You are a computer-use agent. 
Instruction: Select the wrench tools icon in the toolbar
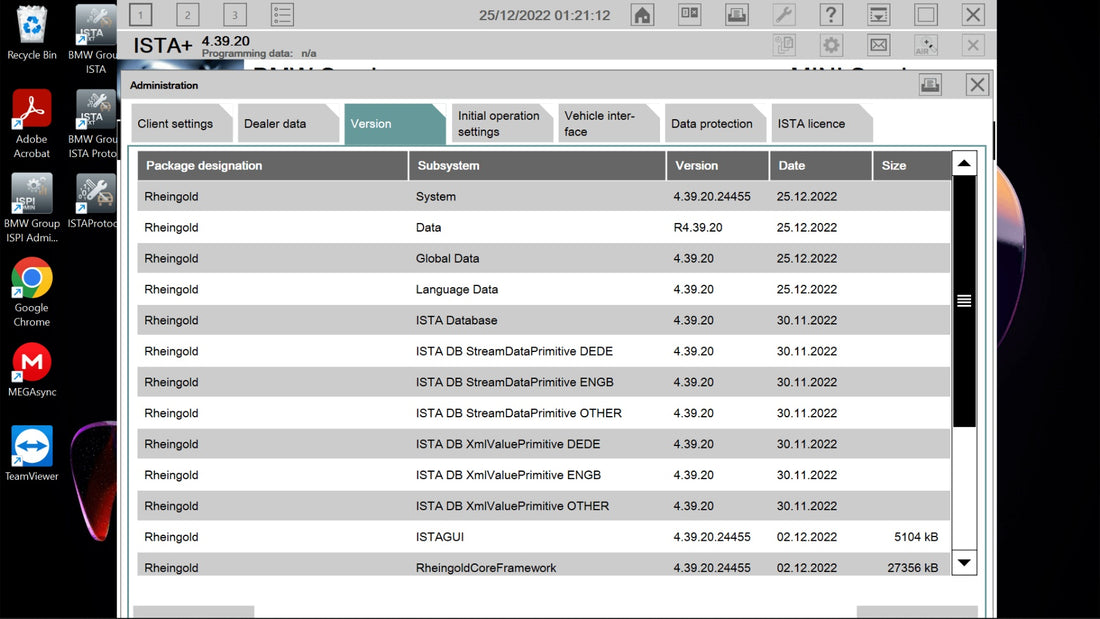pos(784,14)
